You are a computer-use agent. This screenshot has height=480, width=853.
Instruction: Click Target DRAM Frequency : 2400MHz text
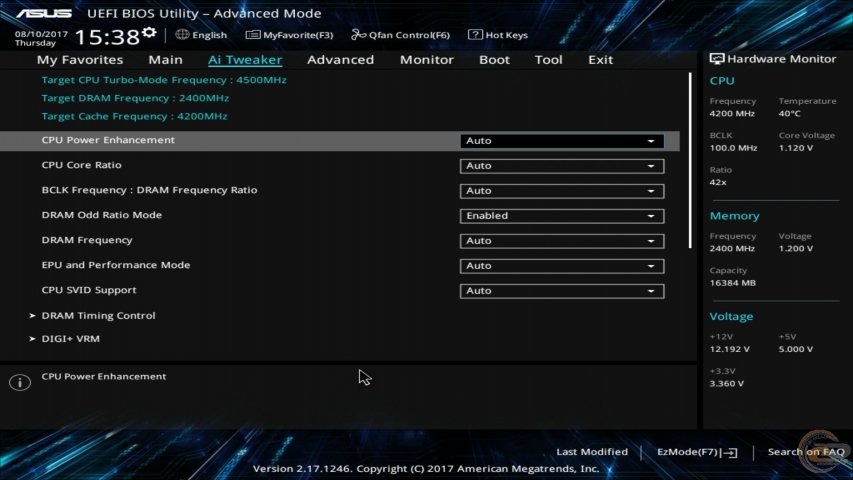pyautogui.click(x=135, y=98)
